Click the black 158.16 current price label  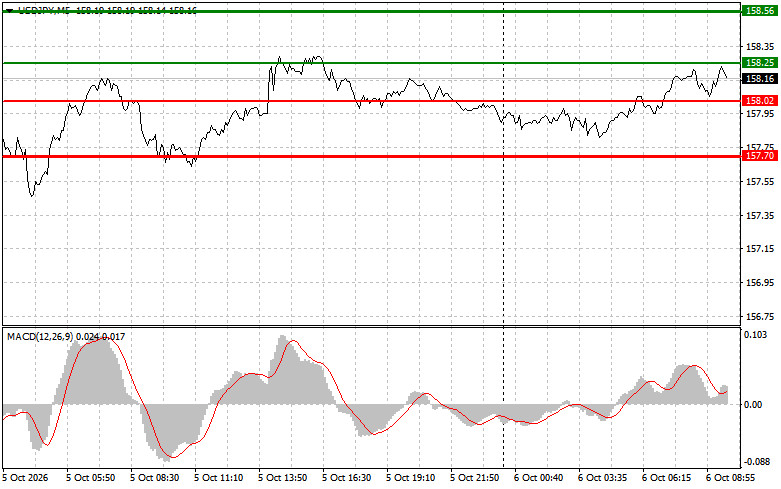[x=760, y=79]
